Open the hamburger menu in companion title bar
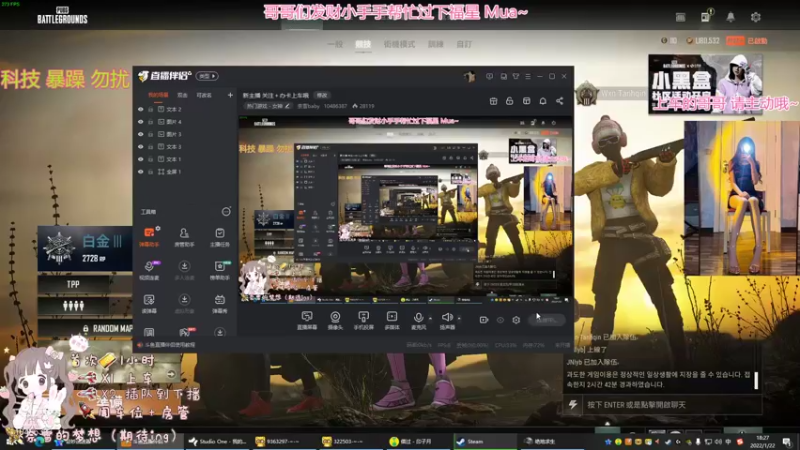Screen dimensions: 800x450 pyautogui.click(x=528, y=76)
